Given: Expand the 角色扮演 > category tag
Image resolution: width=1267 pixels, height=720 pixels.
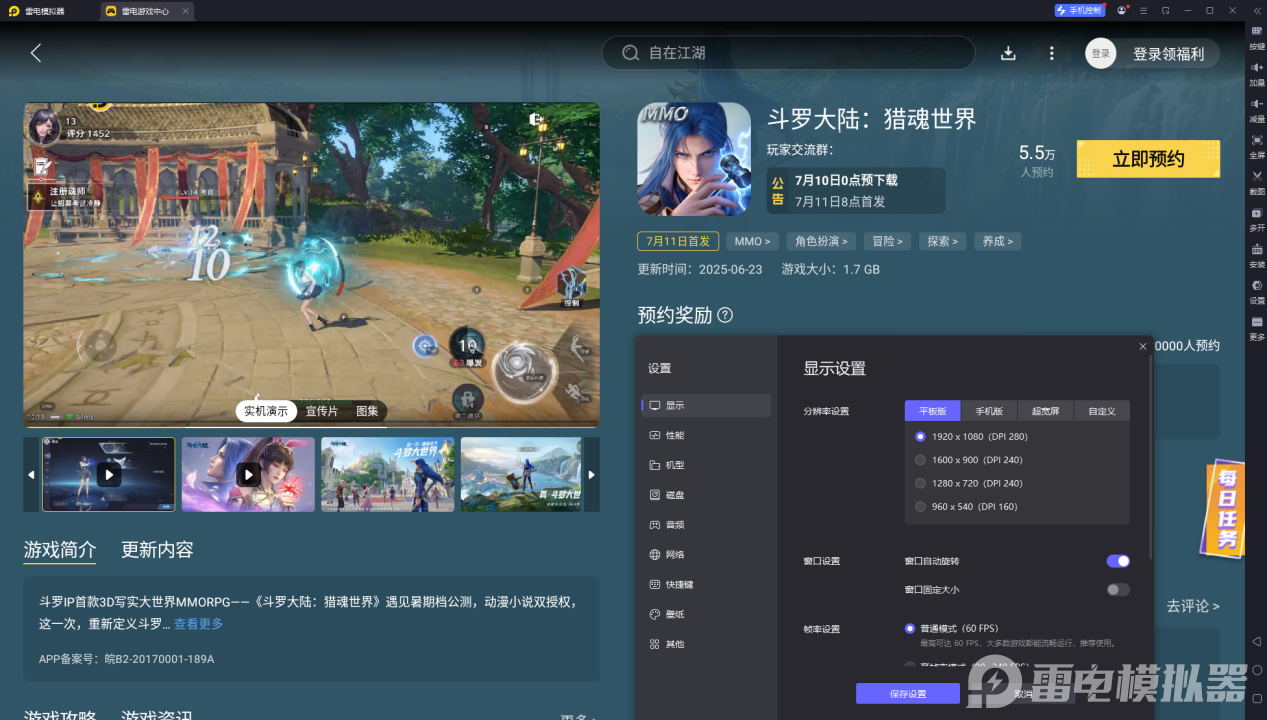Looking at the screenshot, I should tap(822, 241).
